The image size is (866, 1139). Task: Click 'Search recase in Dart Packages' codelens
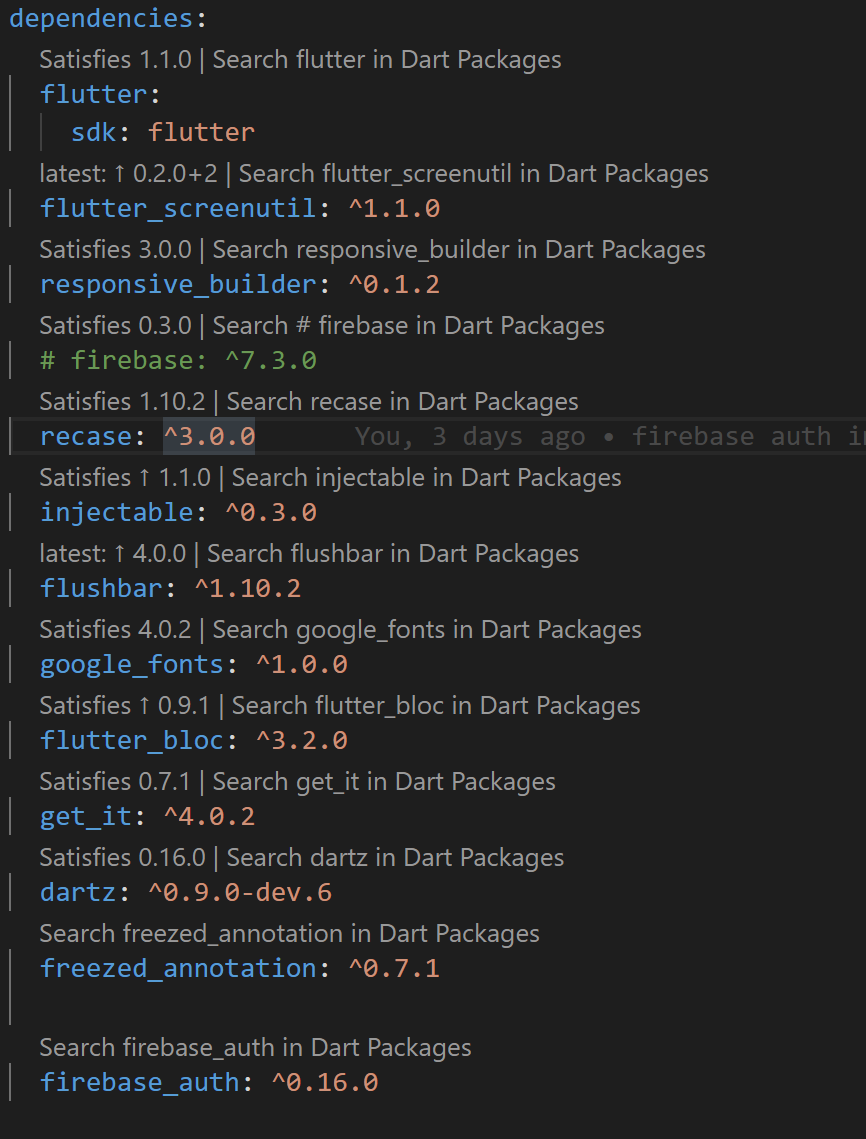pos(402,402)
